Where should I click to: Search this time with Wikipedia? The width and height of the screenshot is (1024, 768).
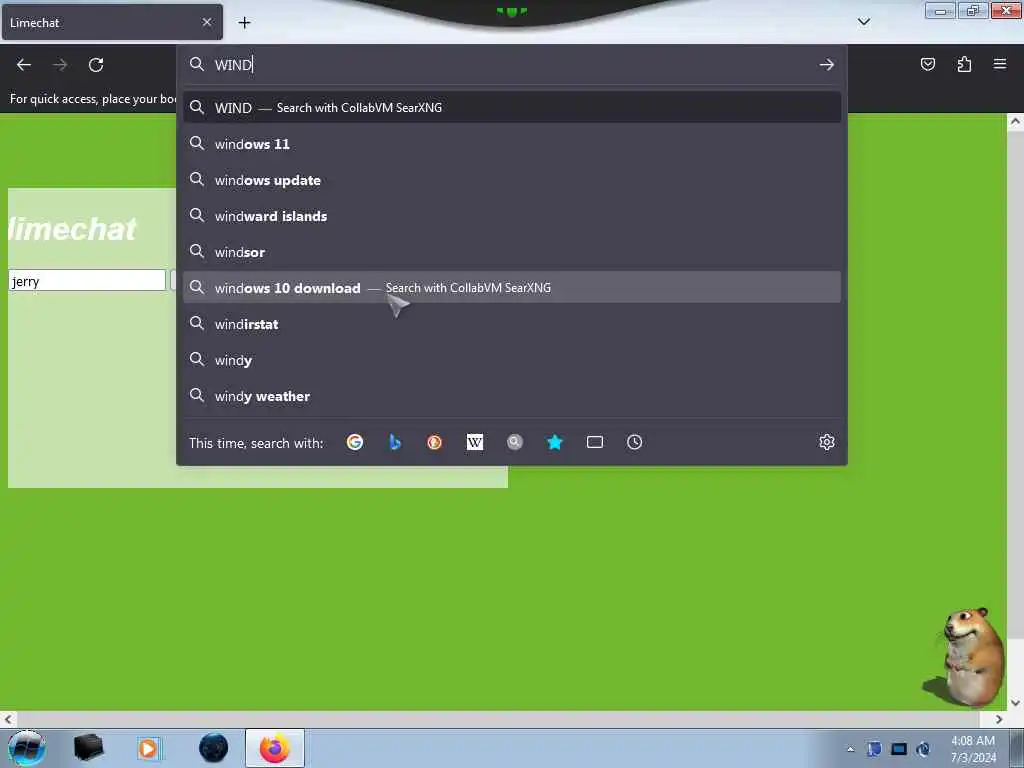coord(475,442)
